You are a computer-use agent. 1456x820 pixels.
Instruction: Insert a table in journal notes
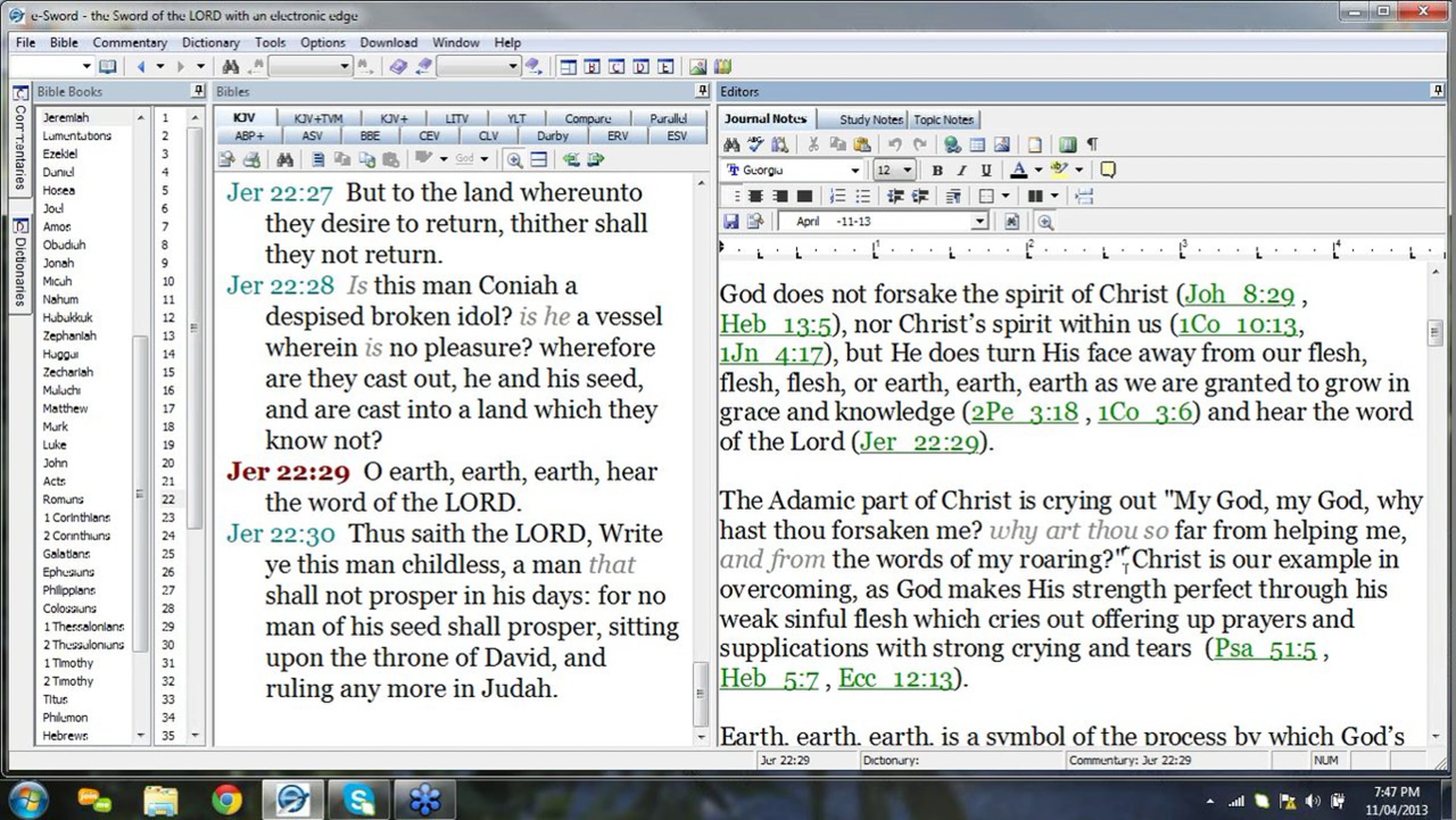[977, 144]
